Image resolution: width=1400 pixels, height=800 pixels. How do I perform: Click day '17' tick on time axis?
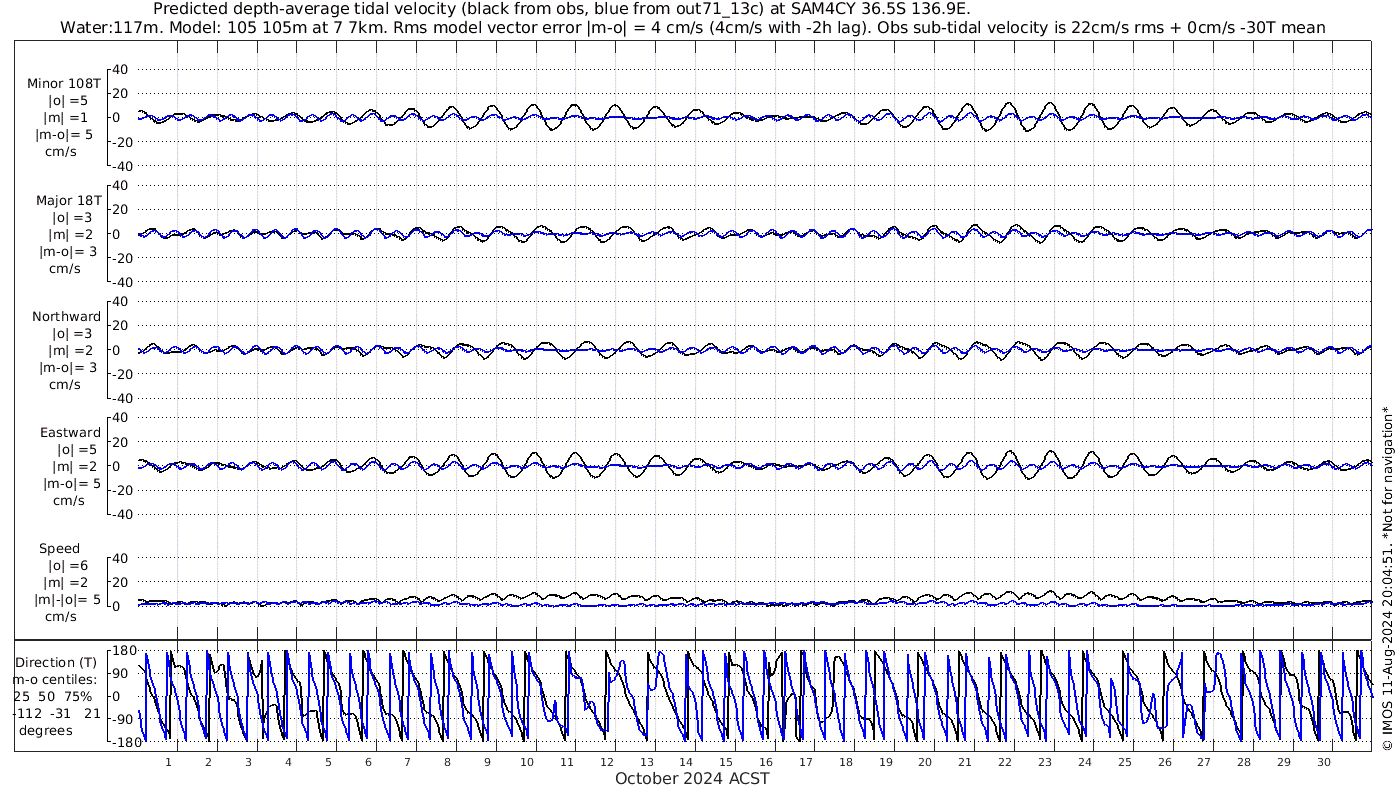(x=806, y=762)
